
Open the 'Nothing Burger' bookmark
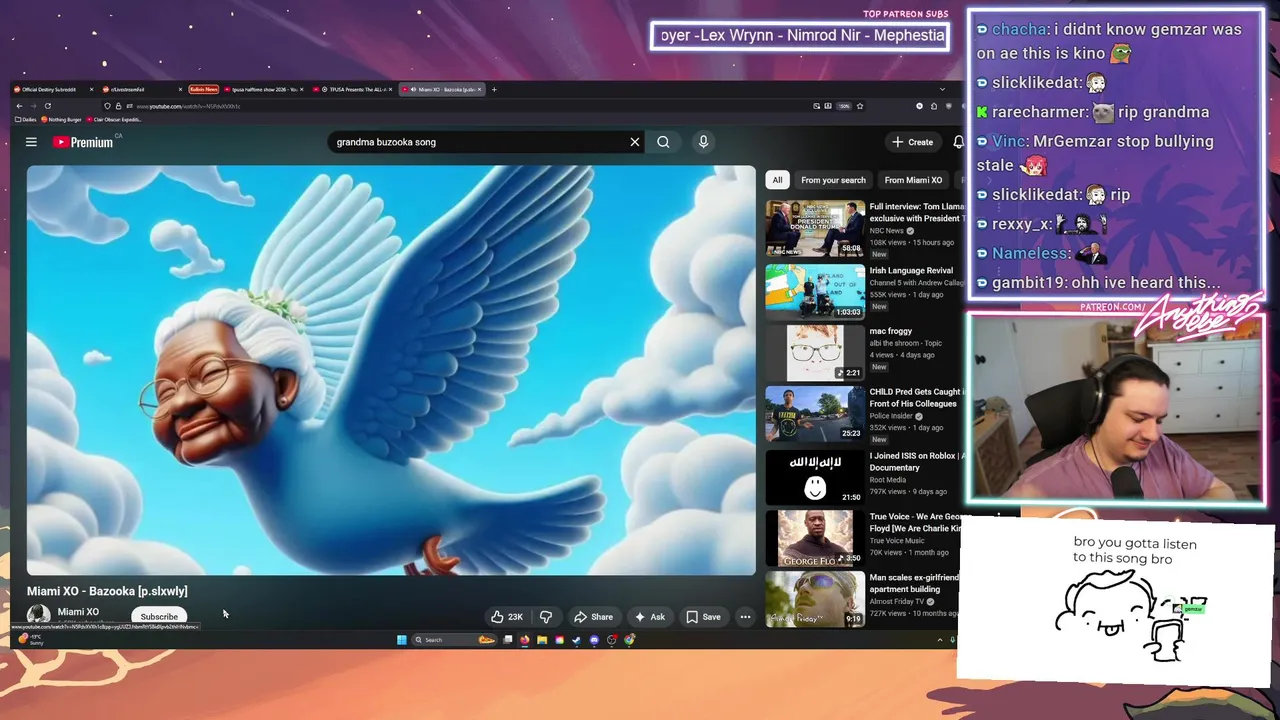click(61, 120)
